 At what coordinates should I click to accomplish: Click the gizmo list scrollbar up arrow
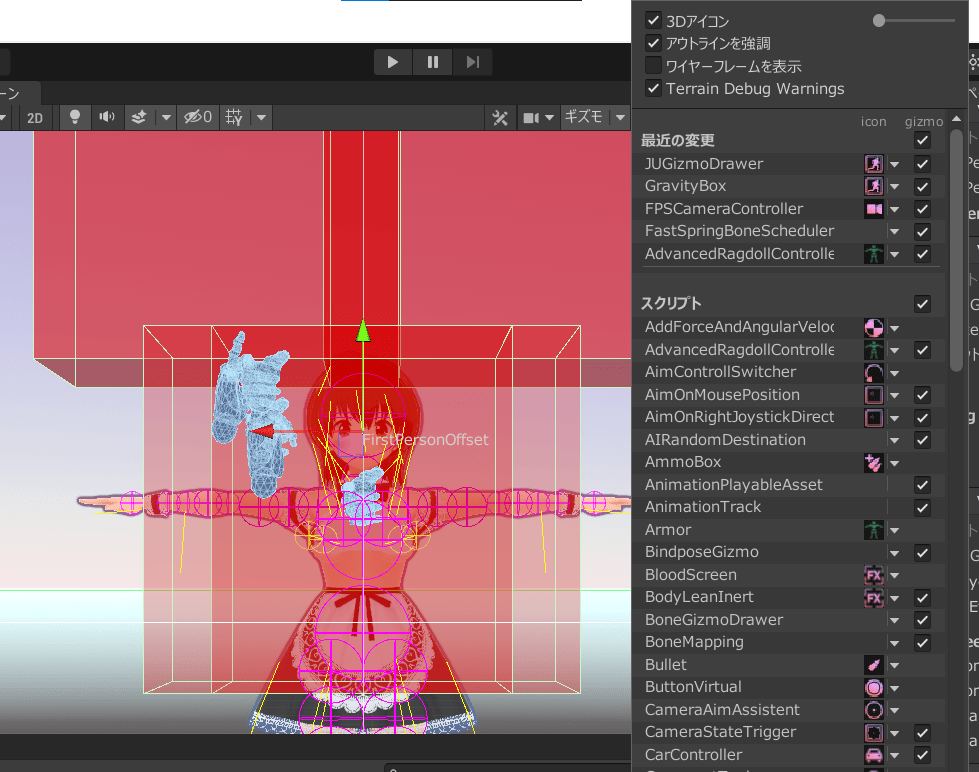[957, 118]
